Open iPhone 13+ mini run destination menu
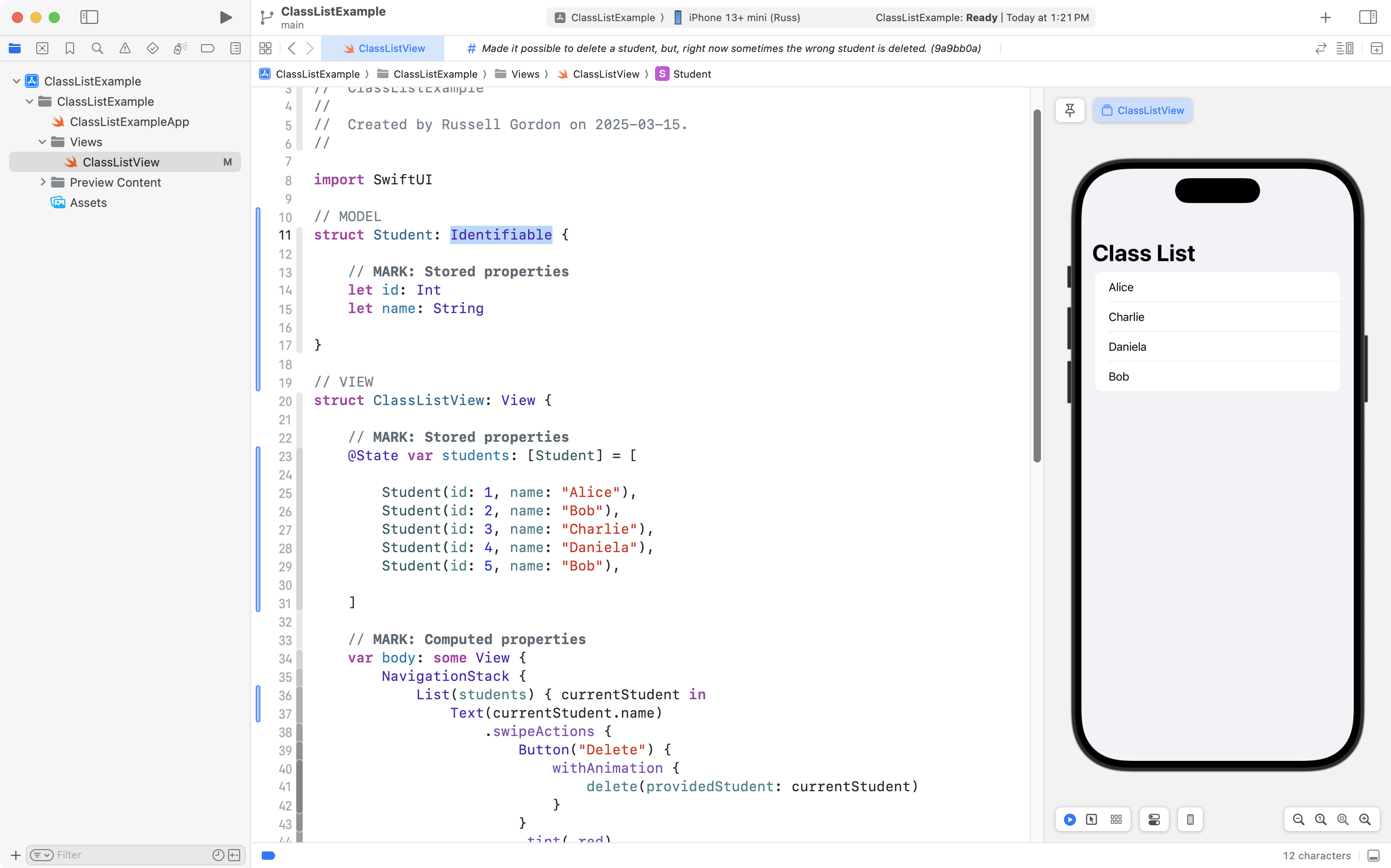Image resolution: width=1391 pixels, height=868 pixels. (x=744, y=17)
